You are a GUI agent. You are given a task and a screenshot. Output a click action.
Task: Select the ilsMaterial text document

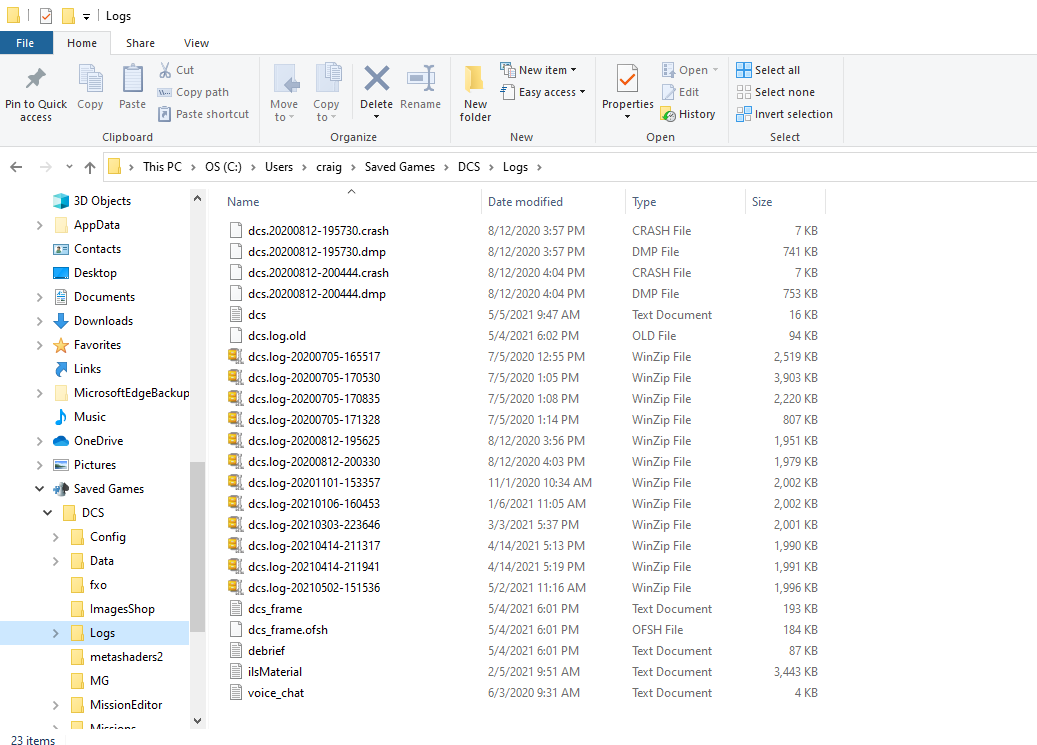coord(274,672)
